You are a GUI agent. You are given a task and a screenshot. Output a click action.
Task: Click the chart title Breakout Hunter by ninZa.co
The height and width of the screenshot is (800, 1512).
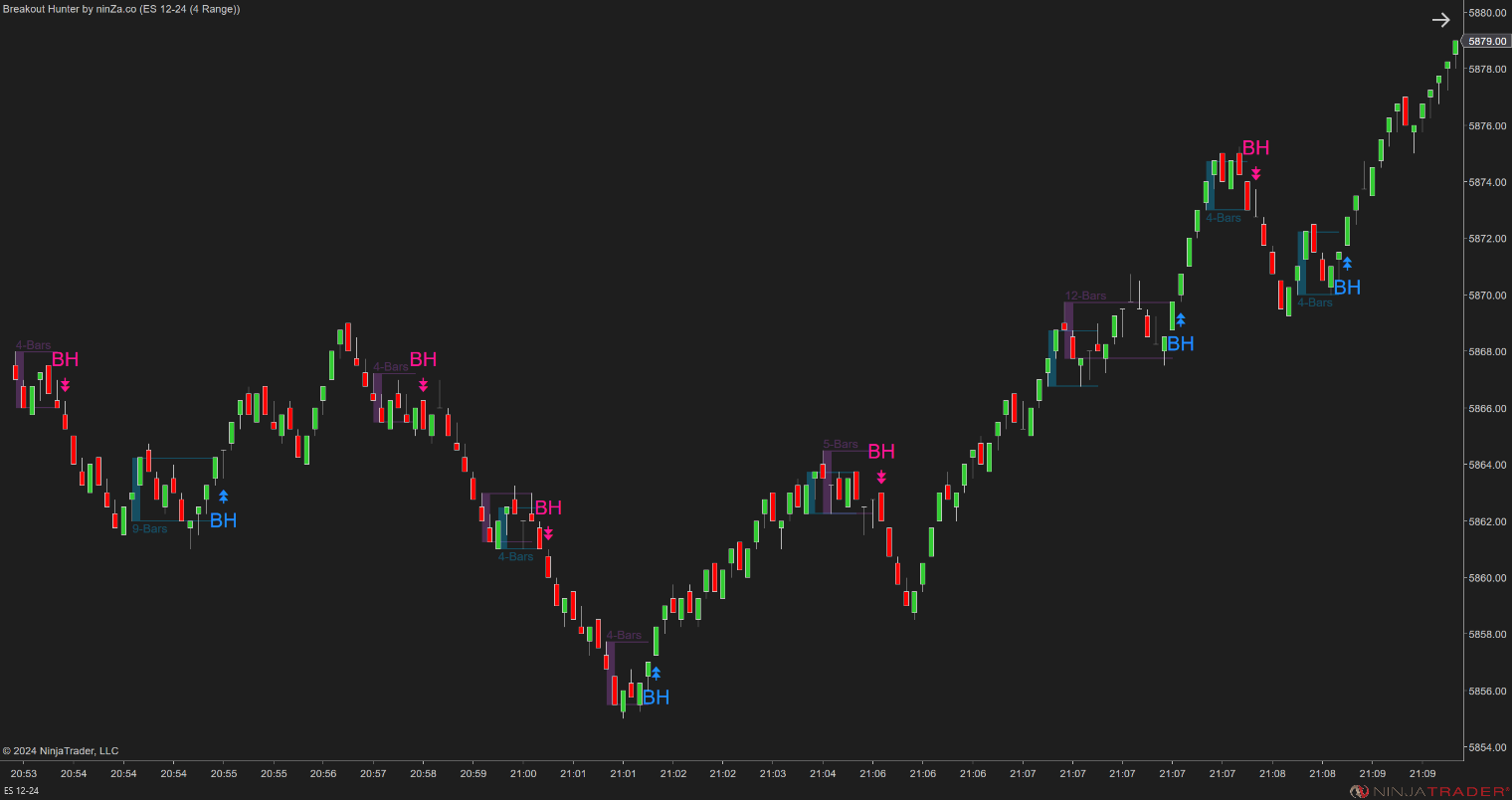tap(119, 9)
